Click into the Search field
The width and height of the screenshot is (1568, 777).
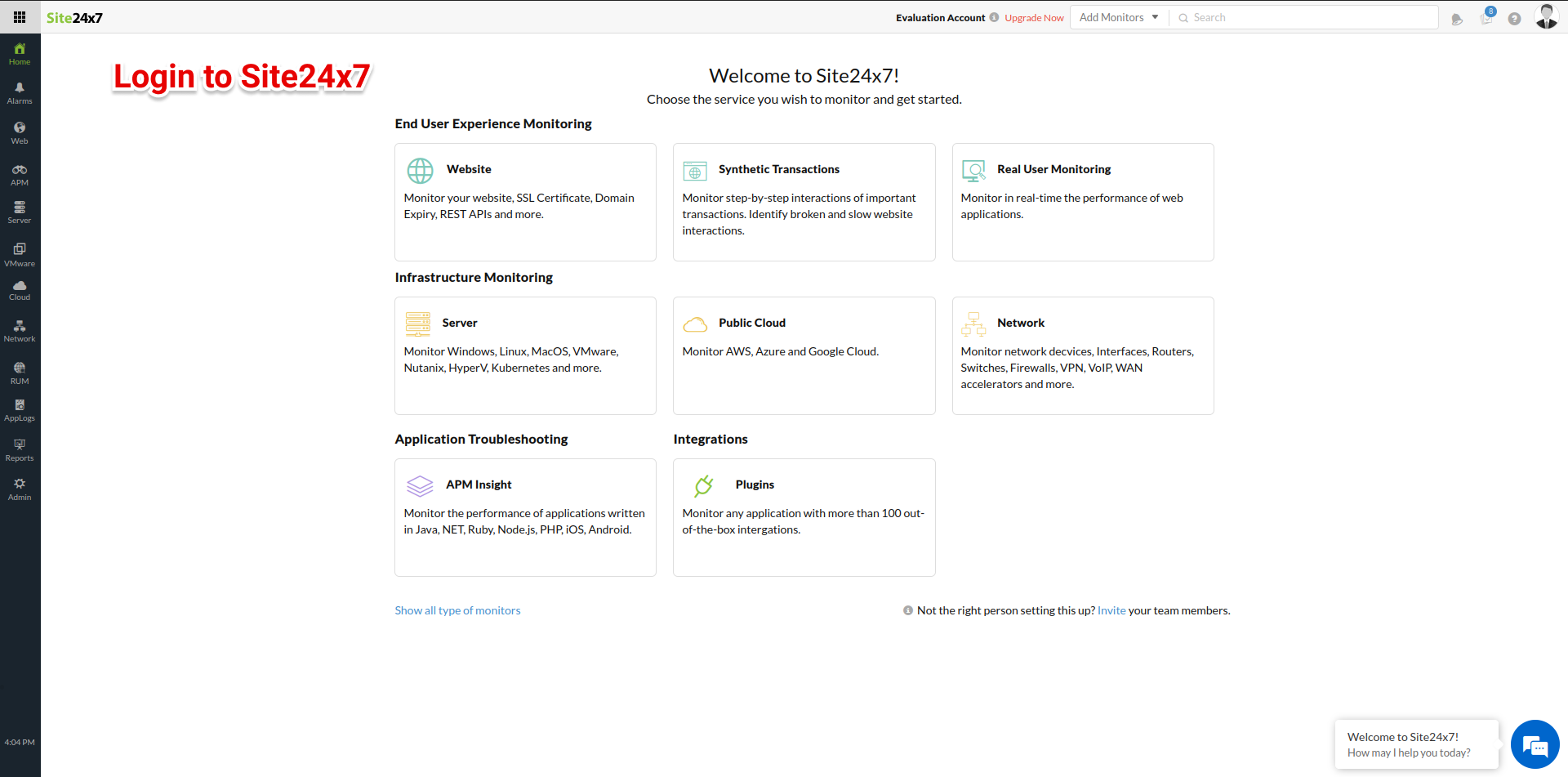click(x=1304, y=17)
